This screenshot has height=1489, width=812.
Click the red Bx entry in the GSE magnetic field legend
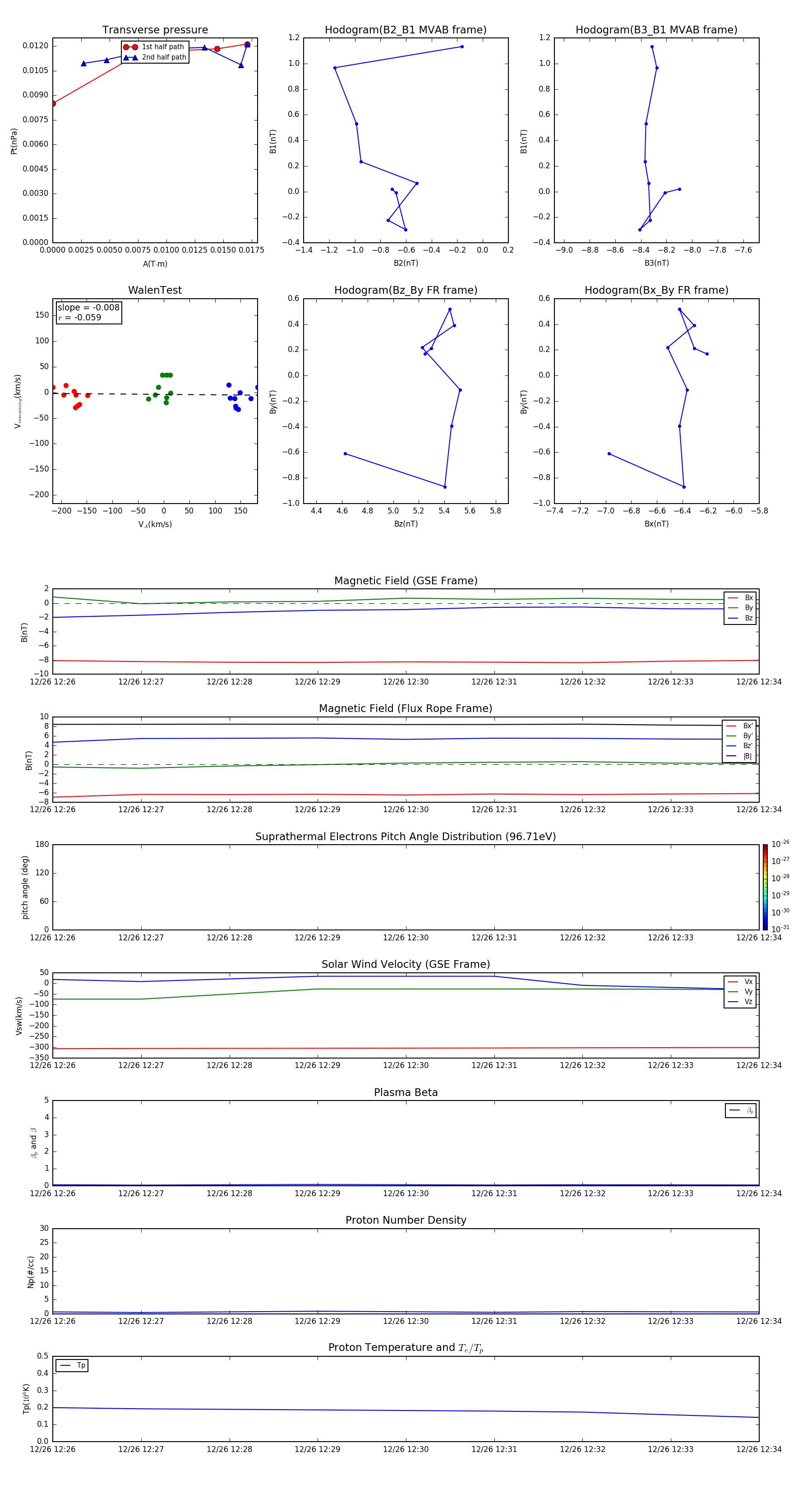pyautogui.click(x=740, y=598)
